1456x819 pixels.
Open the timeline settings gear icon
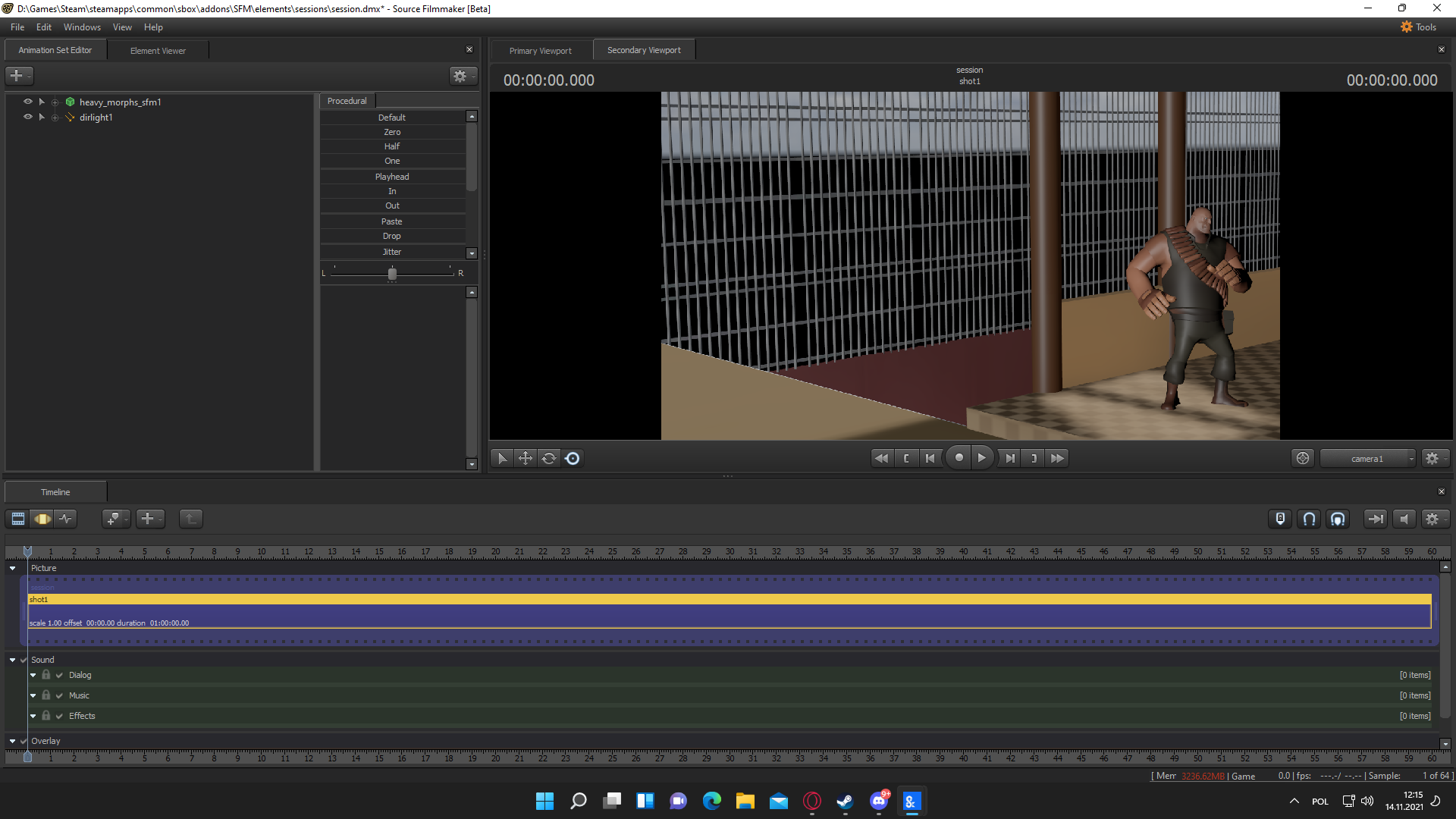[x=1433, y=519]
